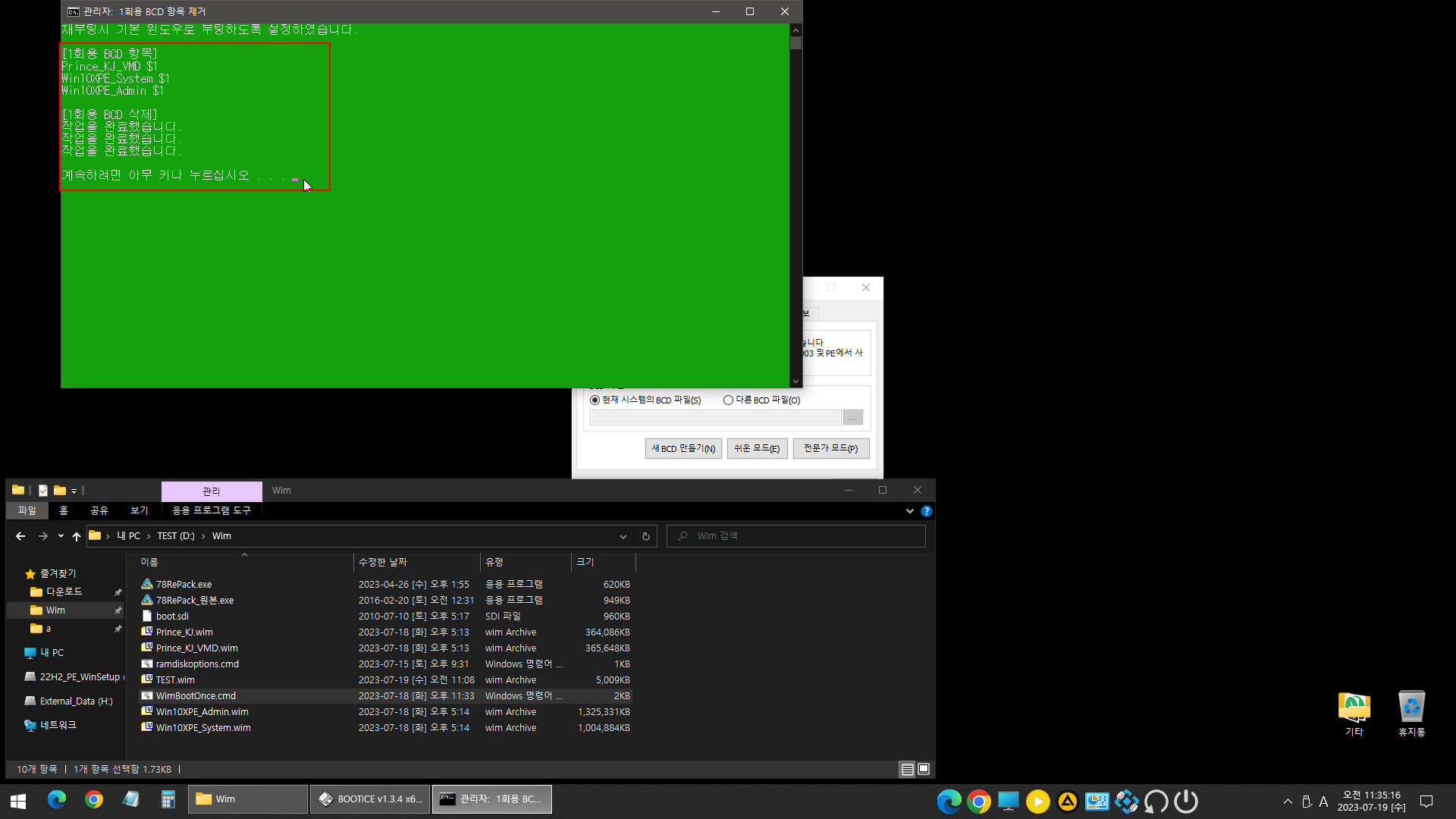The width and height of the screenshot is (1456, 819).
Task: Switch to Wim explorer taskbar button
Action: pos(248,799)
